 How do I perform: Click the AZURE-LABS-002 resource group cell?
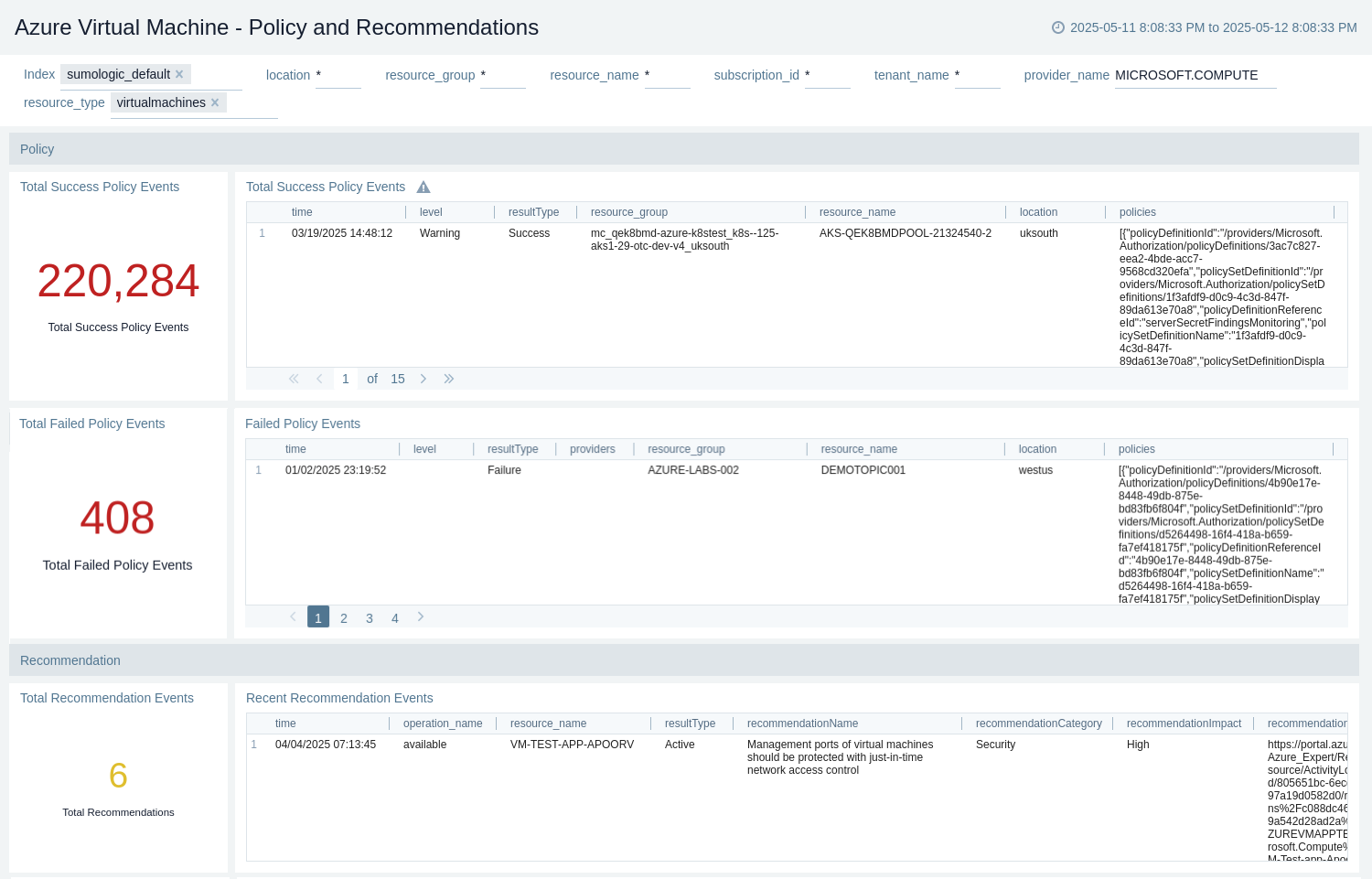tap(693, 470)
